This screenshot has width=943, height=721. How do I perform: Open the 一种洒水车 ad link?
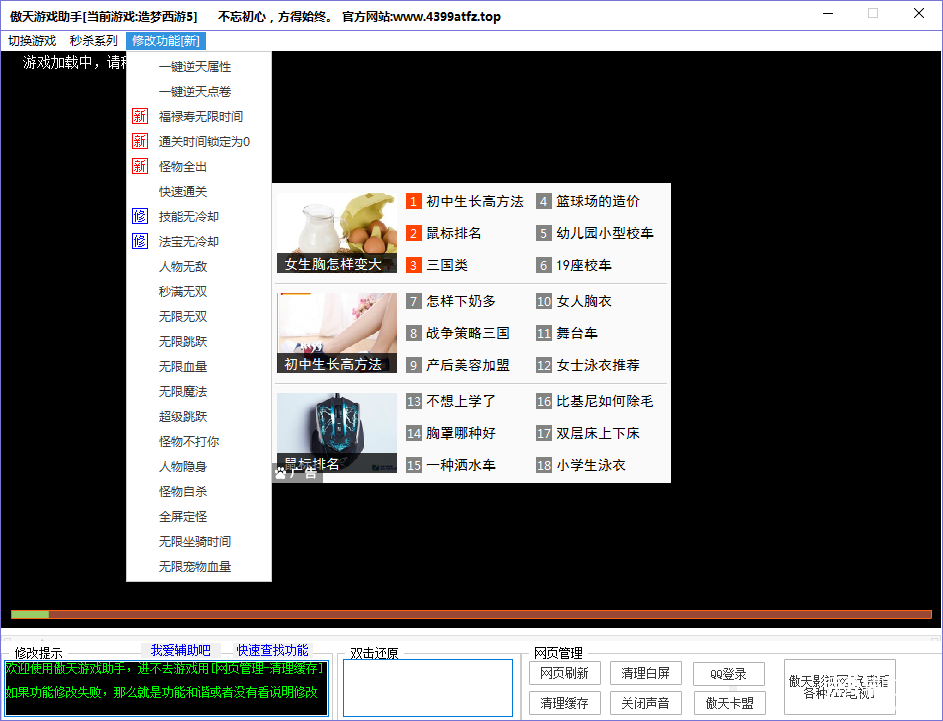461,465
